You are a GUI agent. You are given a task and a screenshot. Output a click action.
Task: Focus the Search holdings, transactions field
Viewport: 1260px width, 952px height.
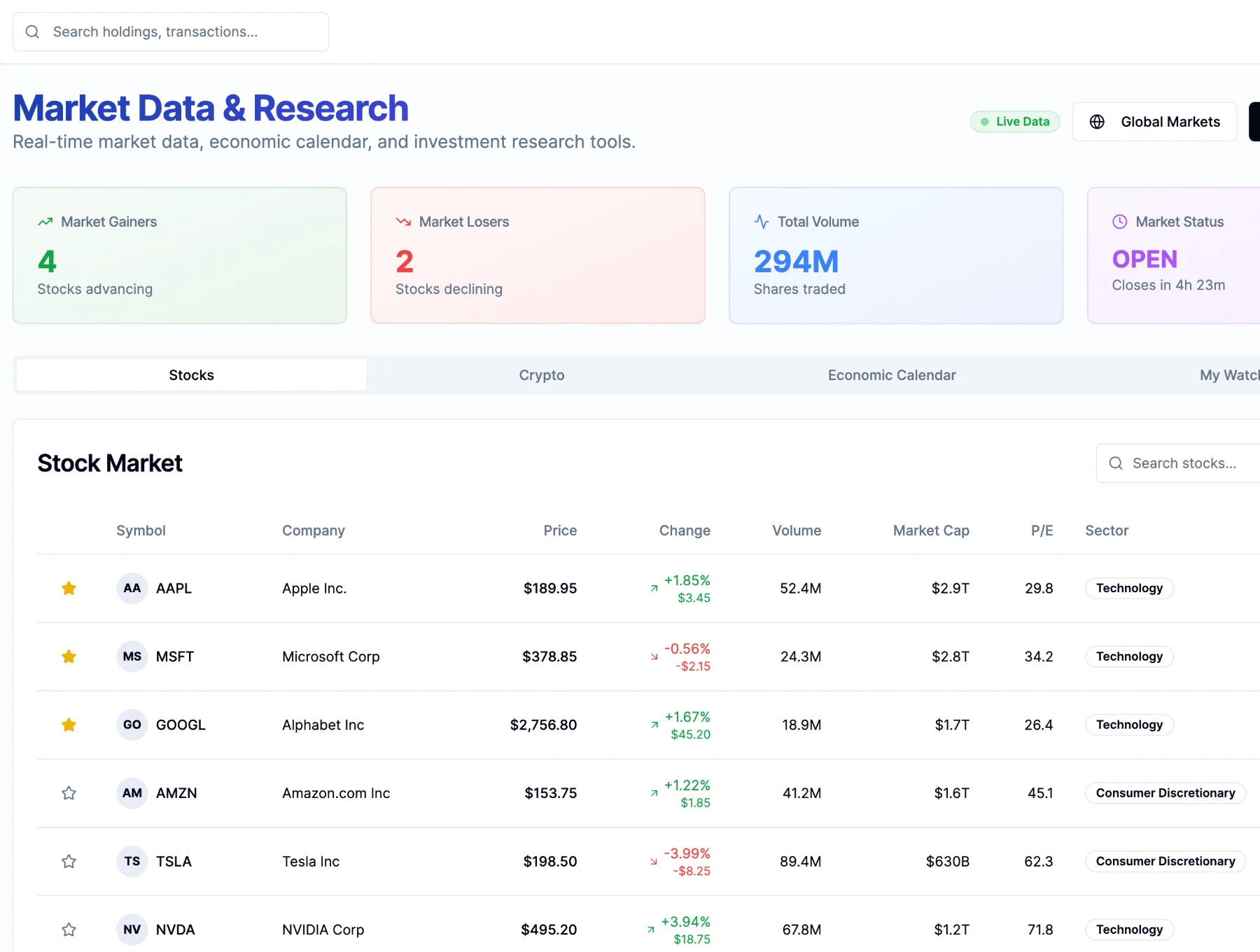pyautogui.click(x=171, y=31)
